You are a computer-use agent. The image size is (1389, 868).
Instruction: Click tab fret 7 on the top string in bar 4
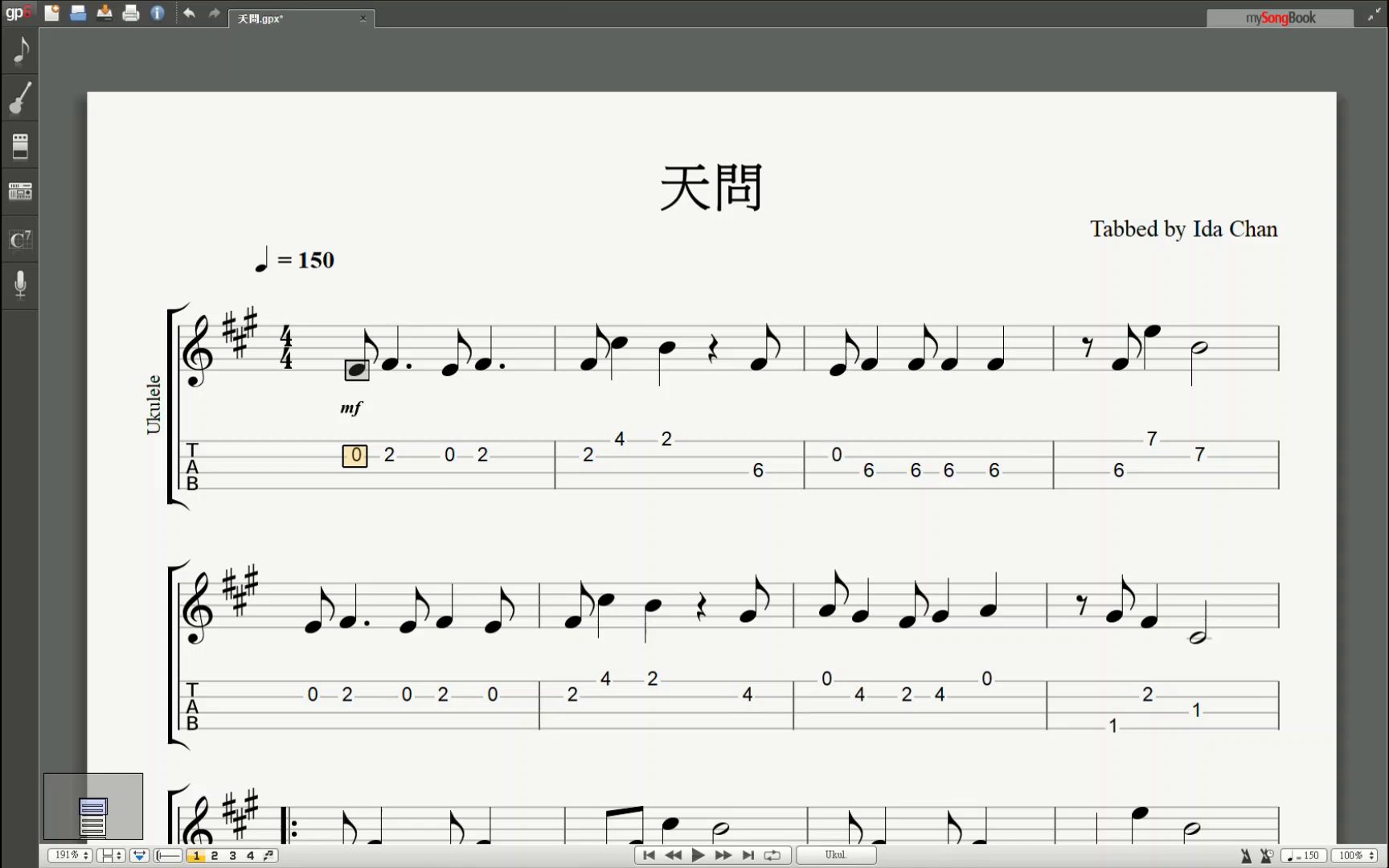tap(1152, 439)
